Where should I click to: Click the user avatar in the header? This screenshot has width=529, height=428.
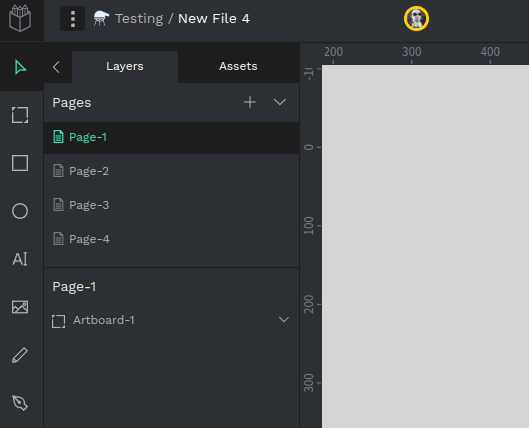pyautogui.click(x=416, y=19)
